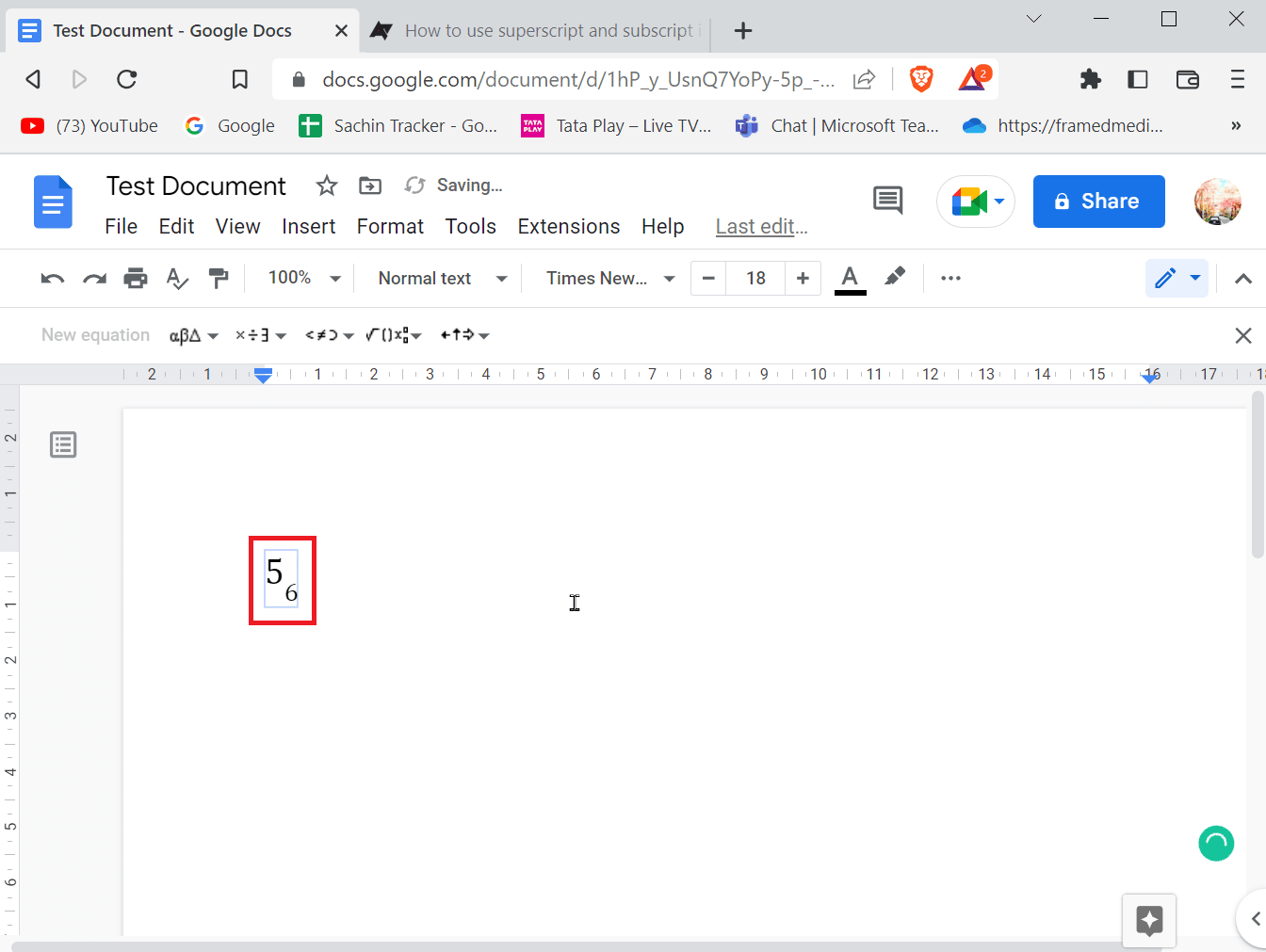Hide the menus with the chevron
This screenshot has height=952, width=1266.
click(x=1243, y=279)
